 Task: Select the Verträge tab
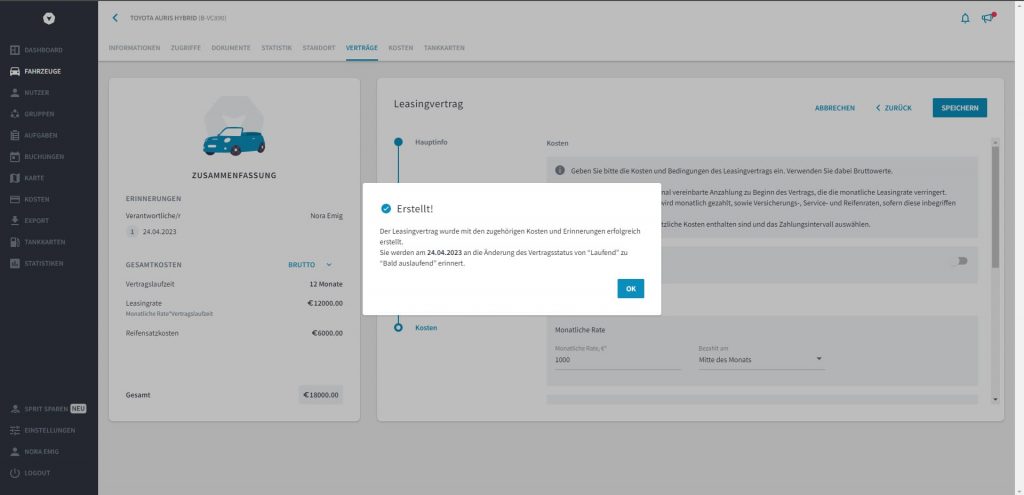(x=362, y=48)
